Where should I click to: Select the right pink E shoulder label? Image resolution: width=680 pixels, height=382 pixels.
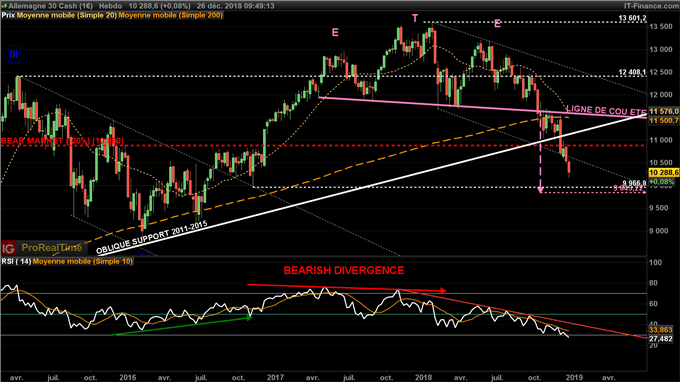[497, 24]
